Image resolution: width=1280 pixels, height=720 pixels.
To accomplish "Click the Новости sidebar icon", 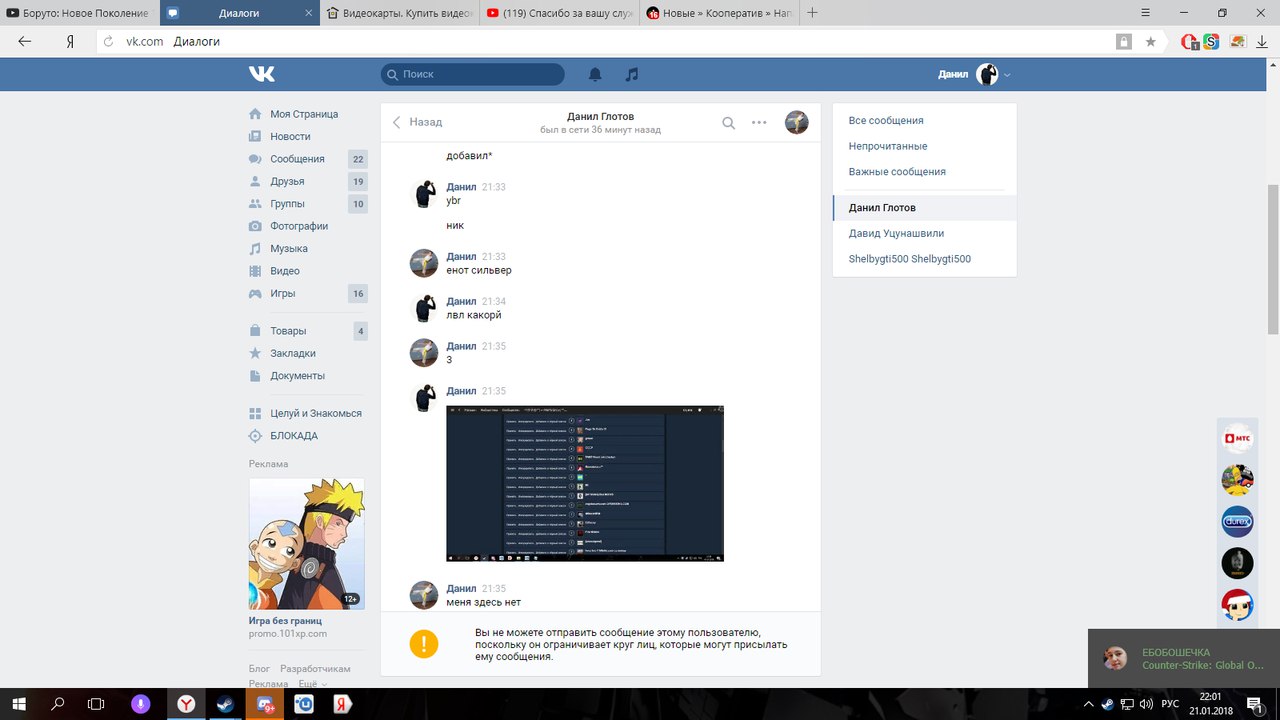I will pyautogui.click(x=255, y=136).
